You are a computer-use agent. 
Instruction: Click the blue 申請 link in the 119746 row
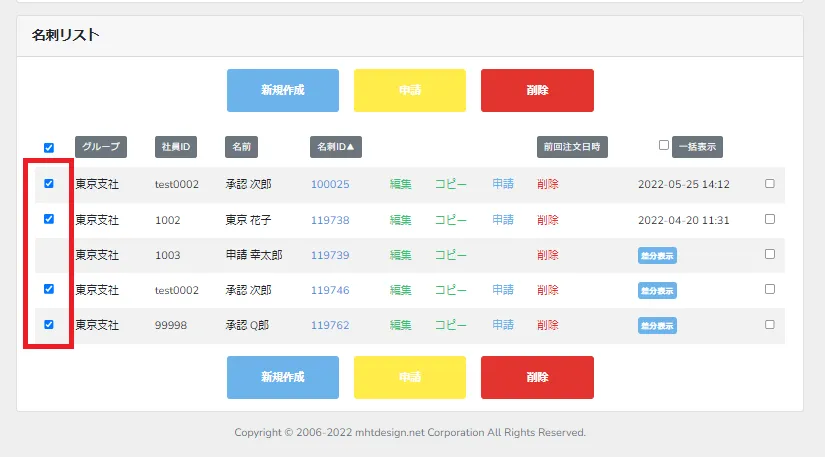[x=503, y=290]
